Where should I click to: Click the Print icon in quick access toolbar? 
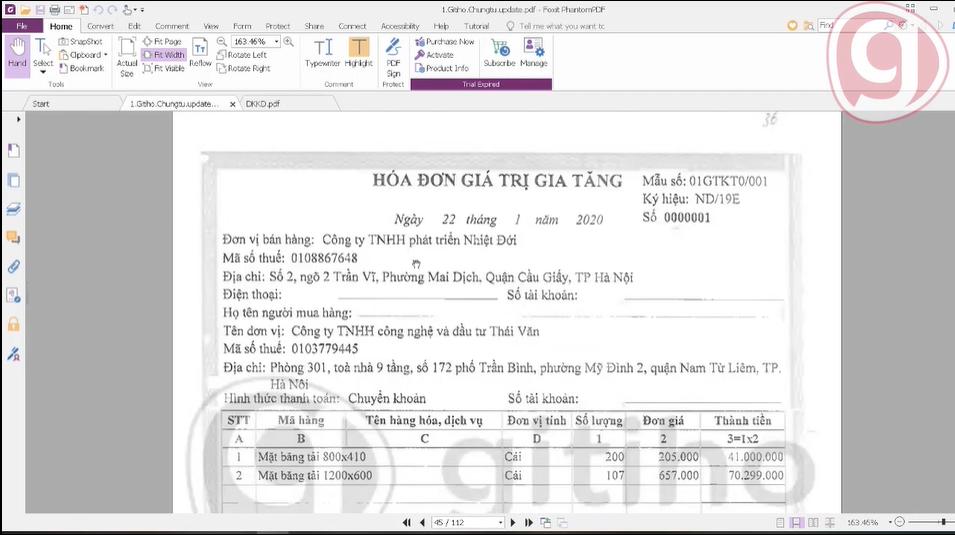click(54, 10)
